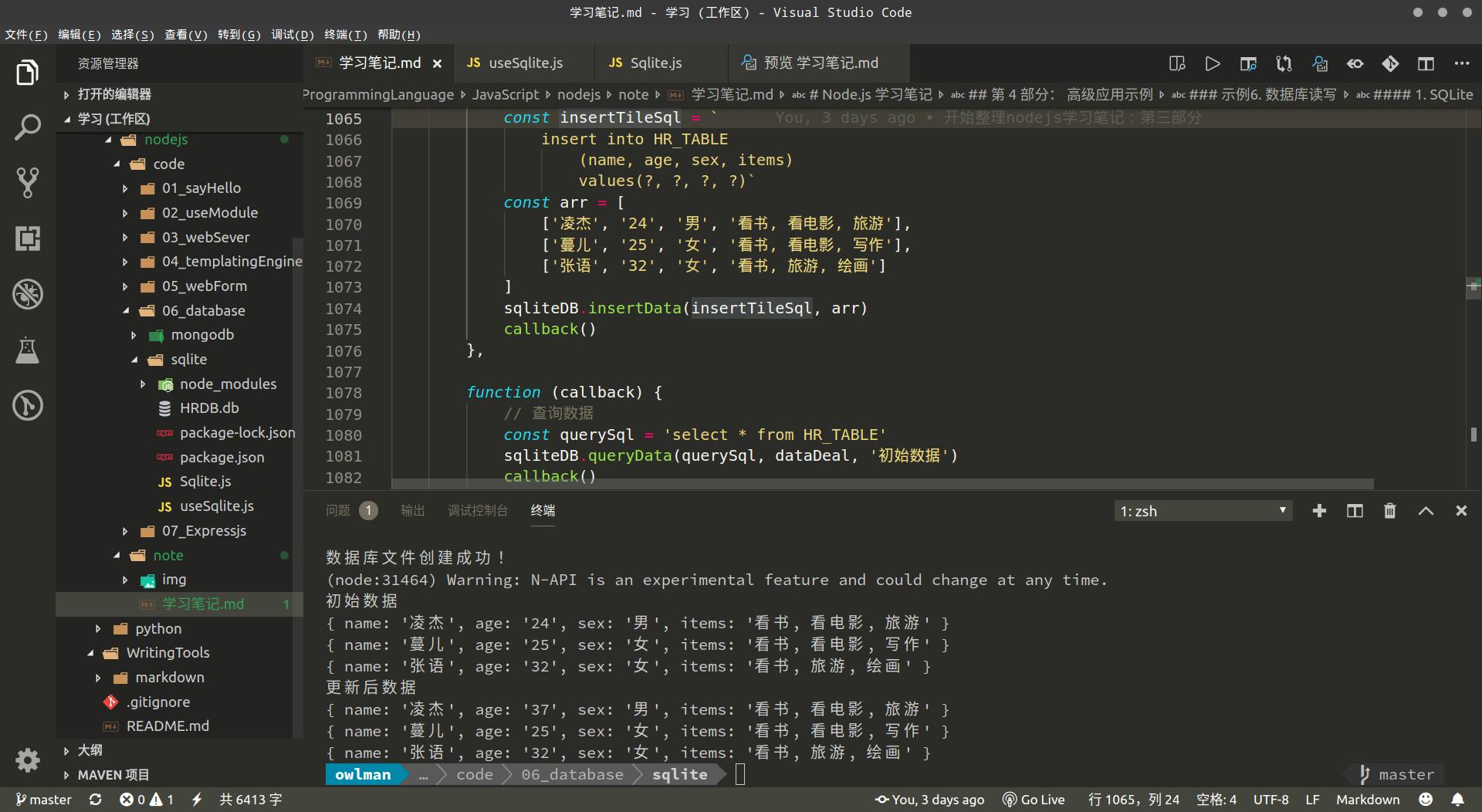Click the notifications bell in status bar

pos(1457,800)
